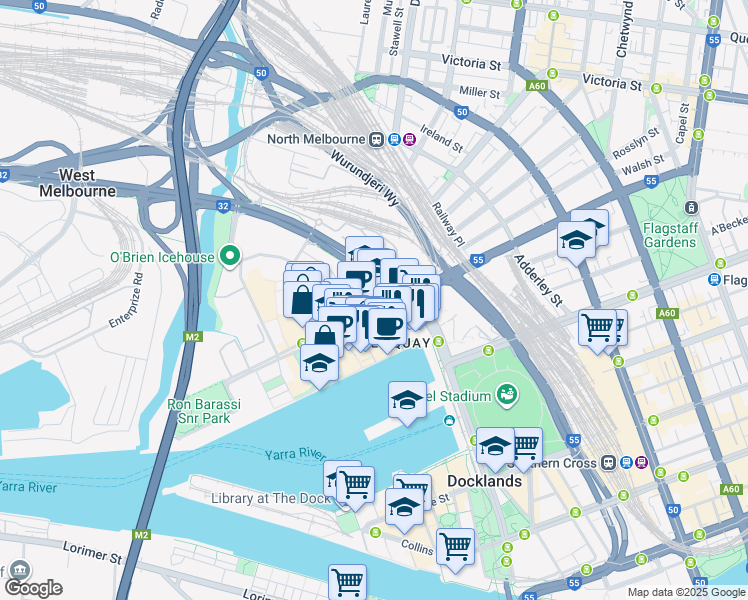Screen dimensions: 748x600
Task: Click the Ron Barassi Snr Park label
Action: point(204,411)
